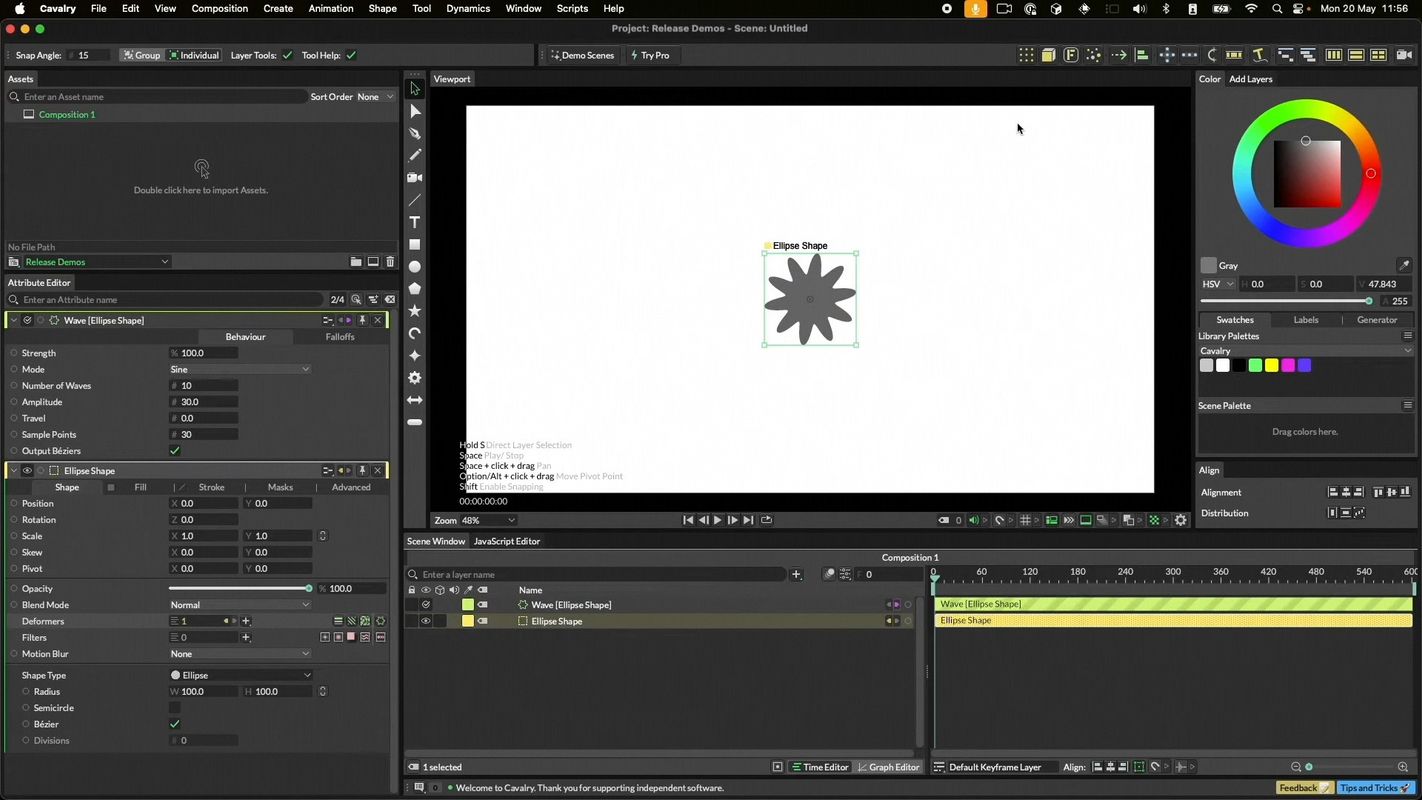
Task: Open the Composition menu
Action: [219, 8]
